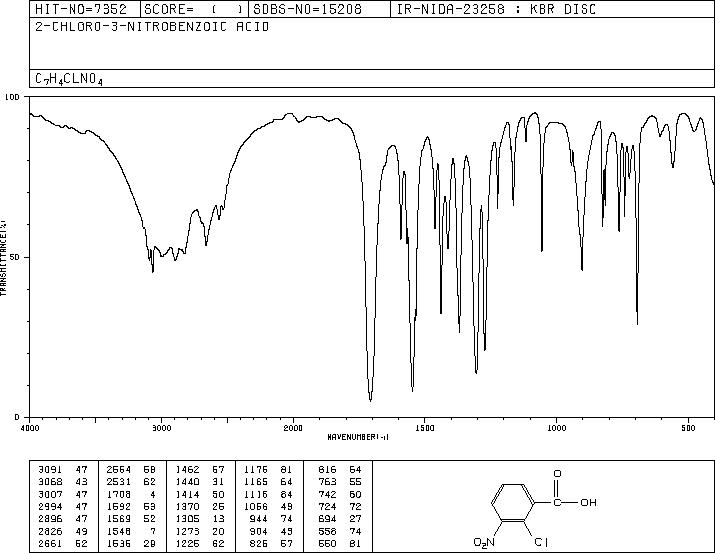Click peak table wavenumber '3091'

[x=50, y=470]
